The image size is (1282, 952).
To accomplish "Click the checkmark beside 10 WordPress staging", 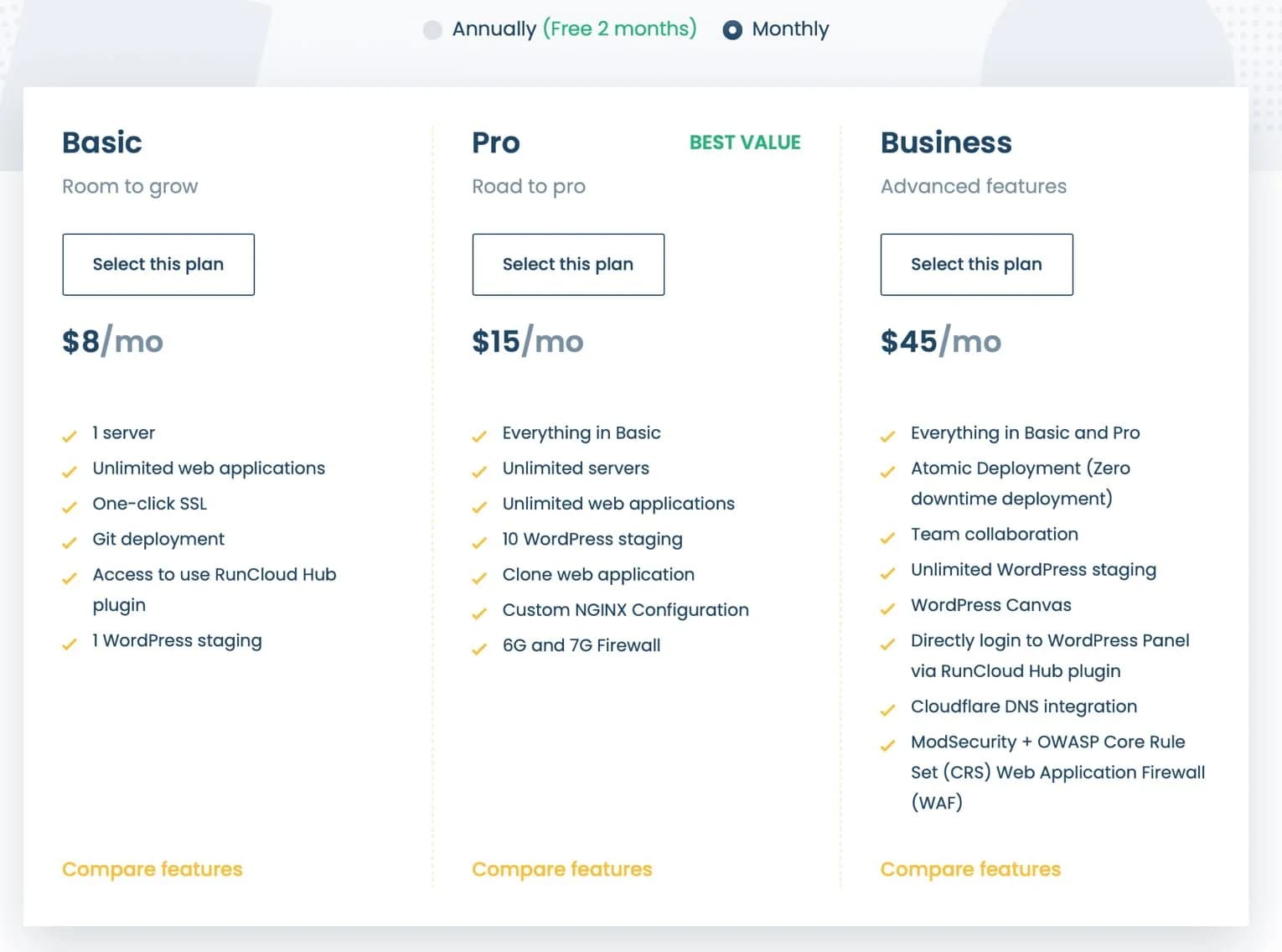I will (x=481, y=542).
